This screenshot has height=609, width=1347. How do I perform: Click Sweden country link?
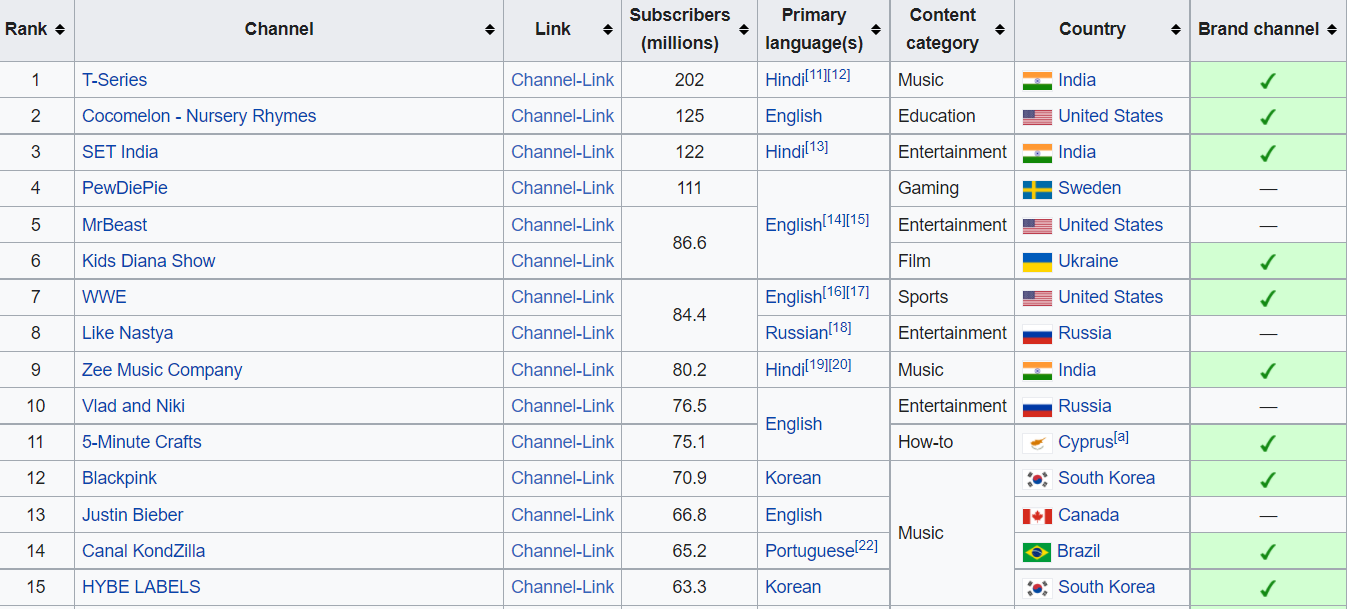[x=1089, y=188]
